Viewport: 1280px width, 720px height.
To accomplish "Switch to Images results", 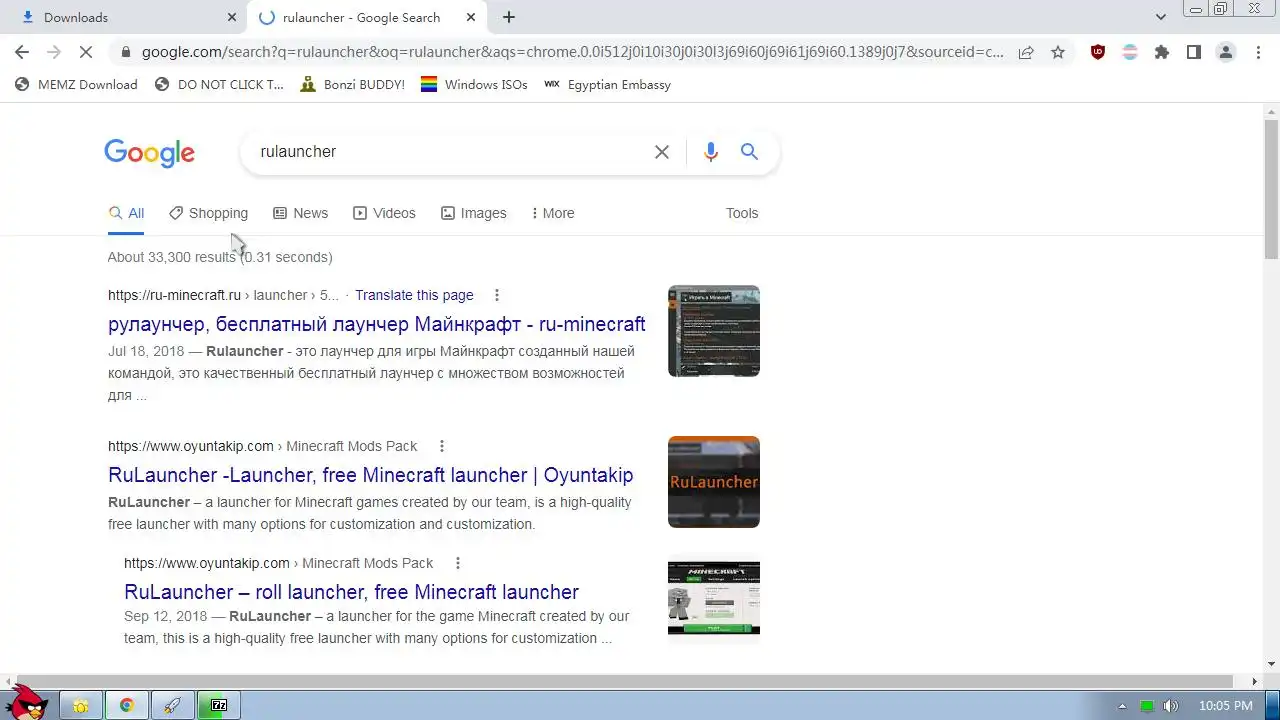I will (474, 213).
